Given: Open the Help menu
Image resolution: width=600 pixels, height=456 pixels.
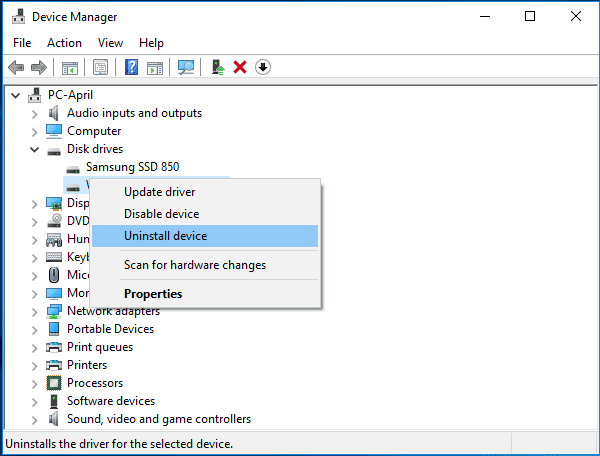Looking at the screenshot, I should coord(151,43).
